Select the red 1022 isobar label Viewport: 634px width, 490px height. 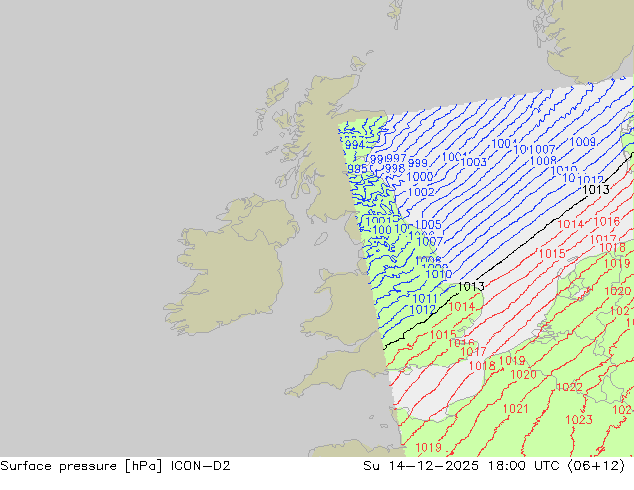(569, 387)
